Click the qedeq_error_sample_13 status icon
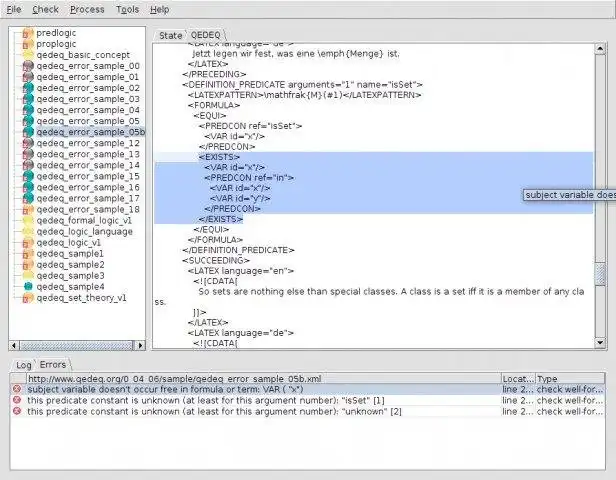This screenshot has width=616, height=480. click(x=28, y=154)
